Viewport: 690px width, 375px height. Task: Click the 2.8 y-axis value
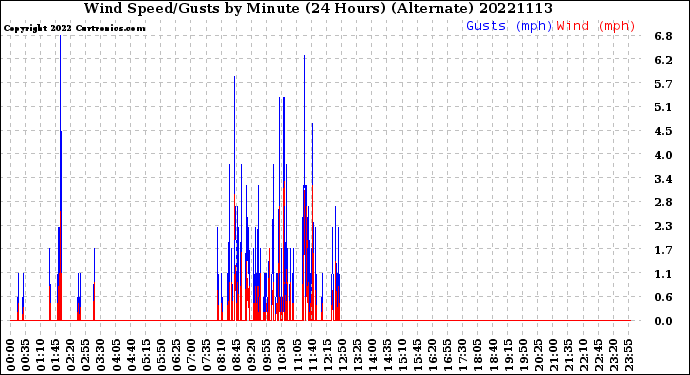click(x=664, y=202)
